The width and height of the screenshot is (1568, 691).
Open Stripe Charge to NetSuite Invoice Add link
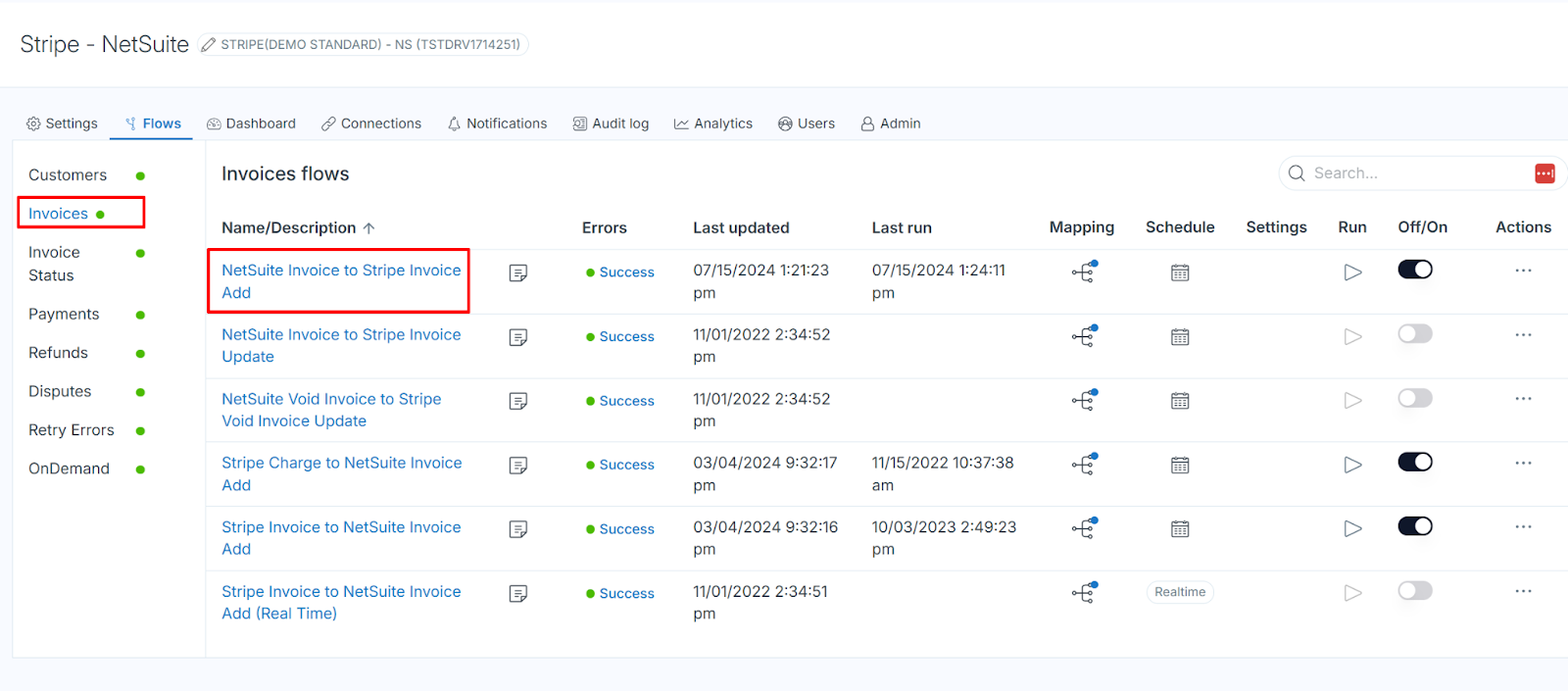point(341,474)
